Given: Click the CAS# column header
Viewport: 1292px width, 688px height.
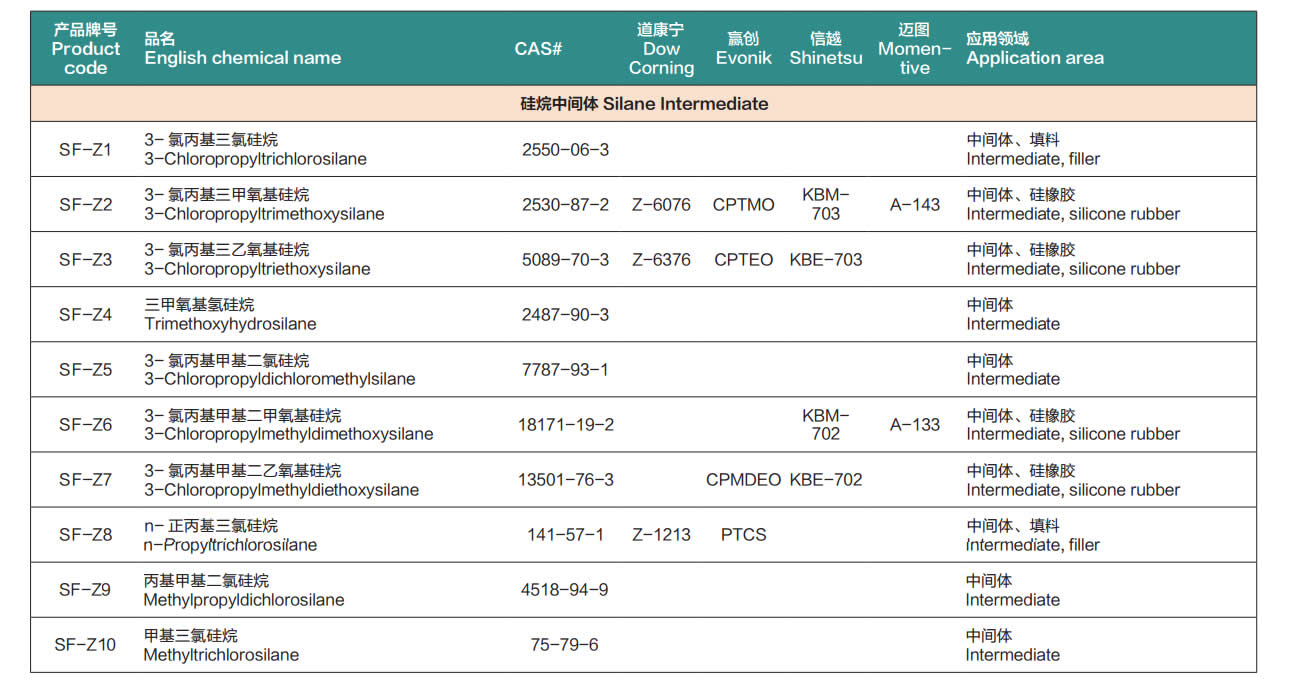Looking at the screenshot, I should [x=538, y=49].
